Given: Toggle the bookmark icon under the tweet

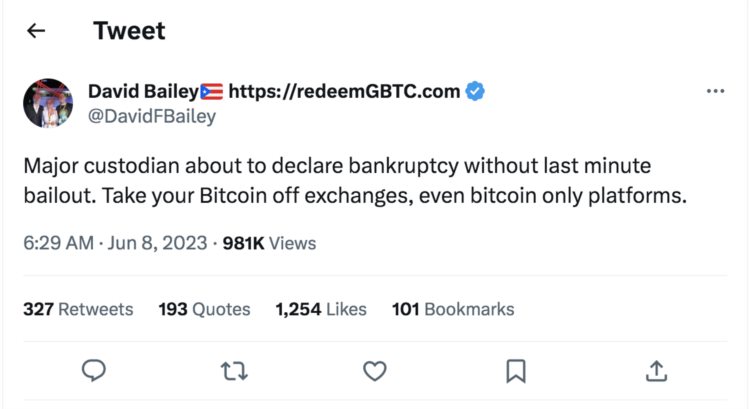Looking at the screenshot, I should (x=515, y=371).
